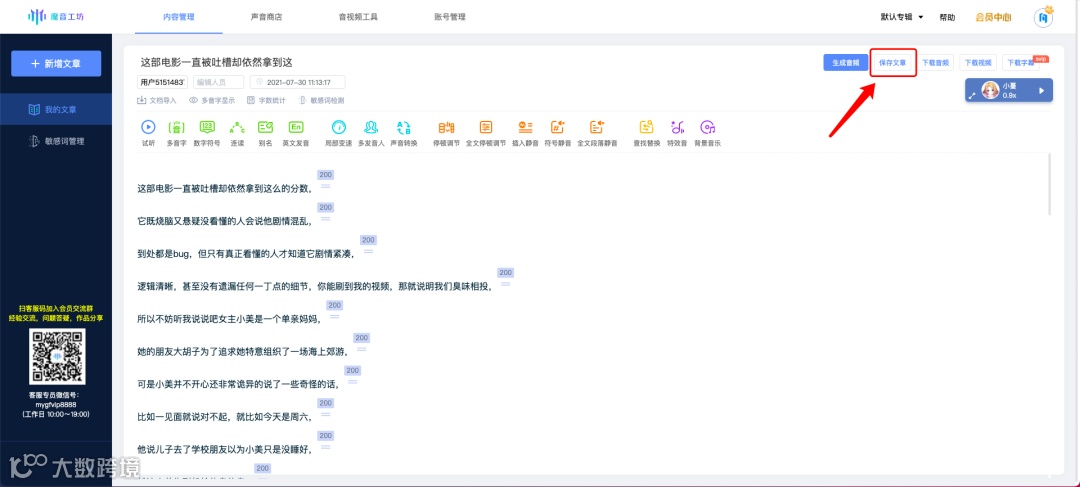Viewport: 1080px width, 487px height.
Task: Click the 200 pause marker after 今天是周六
Action: (326, 403)
